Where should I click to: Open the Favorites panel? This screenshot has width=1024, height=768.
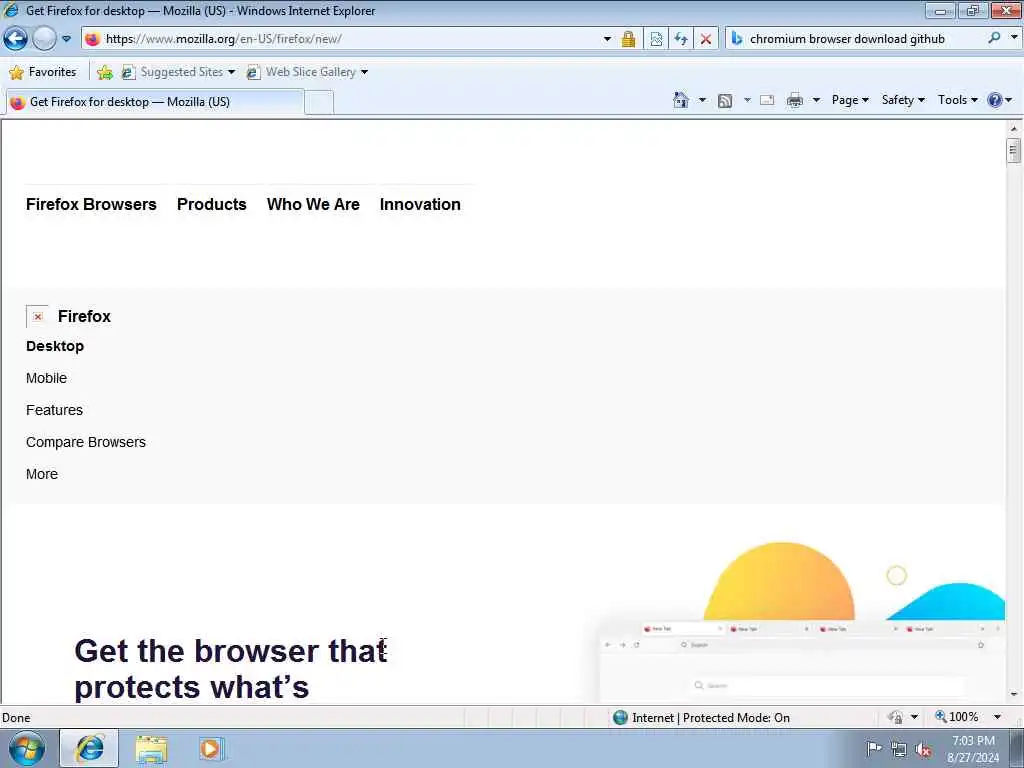[43, 72]
